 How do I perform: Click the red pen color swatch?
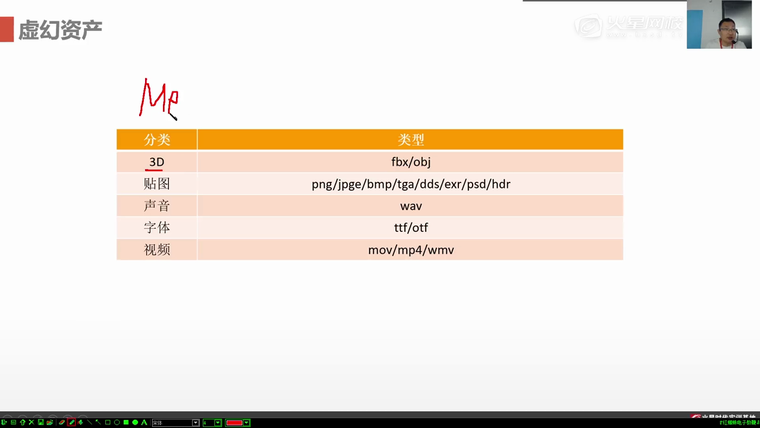pyautogui.click(x=234, y=422)
